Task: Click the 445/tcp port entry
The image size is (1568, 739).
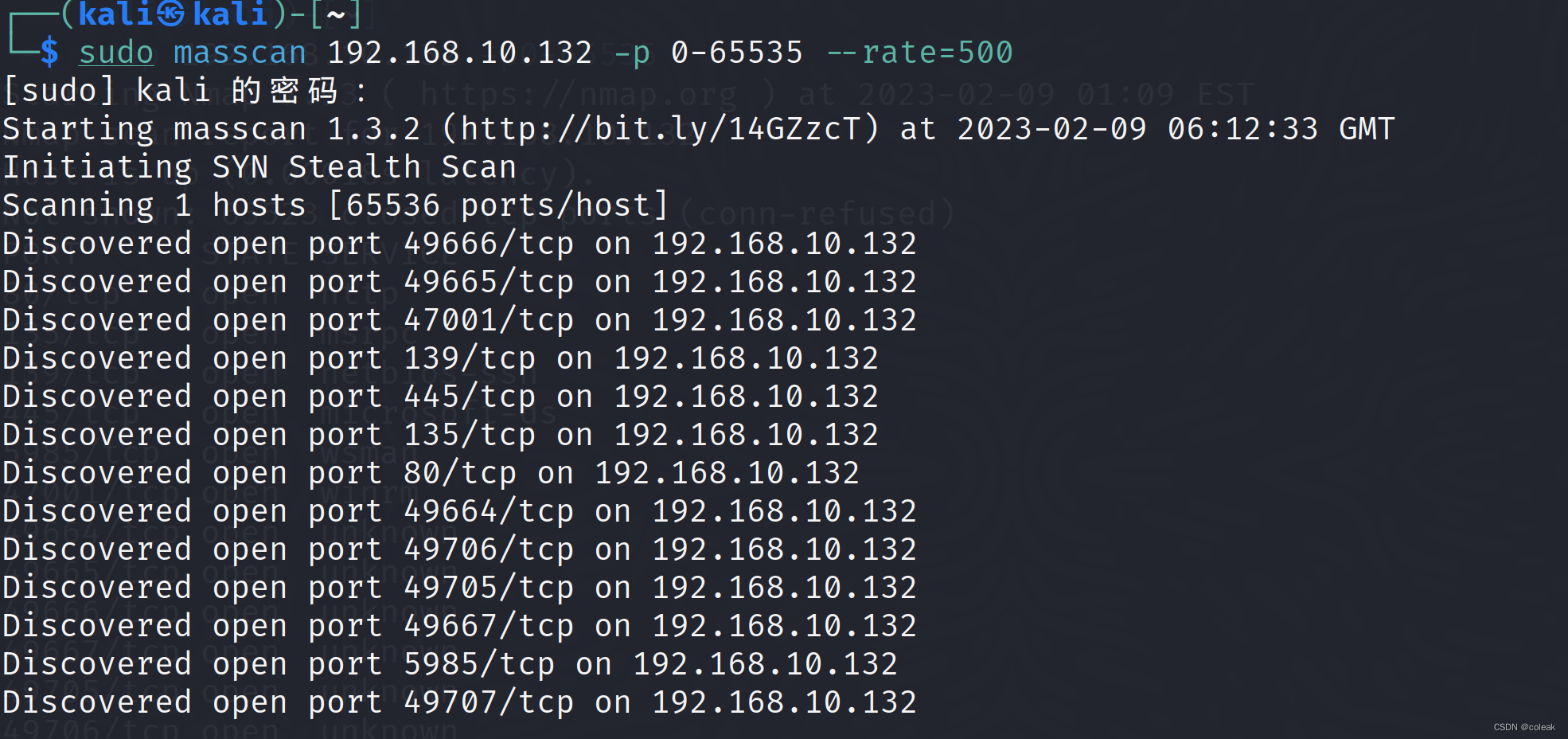Action: pyautogui.click(x=469, y=397)
